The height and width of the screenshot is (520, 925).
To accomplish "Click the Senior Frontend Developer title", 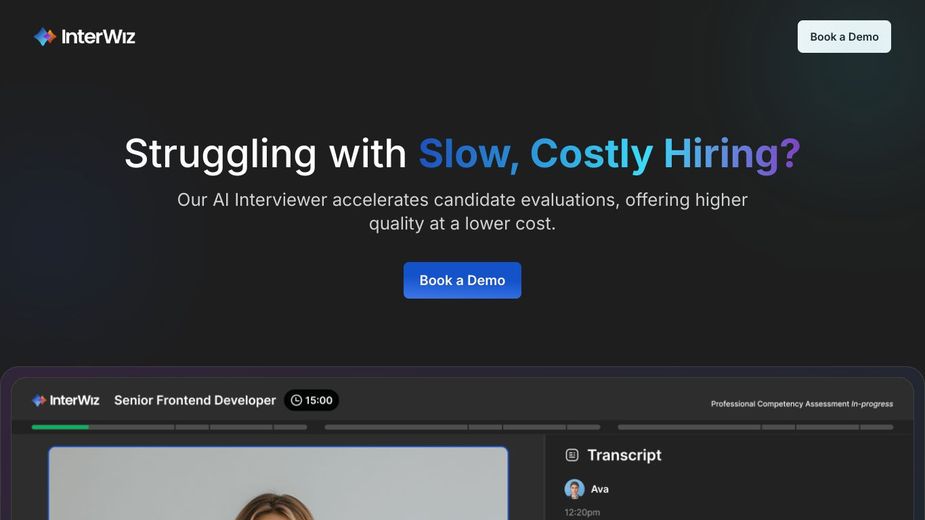I will point(195,400).
